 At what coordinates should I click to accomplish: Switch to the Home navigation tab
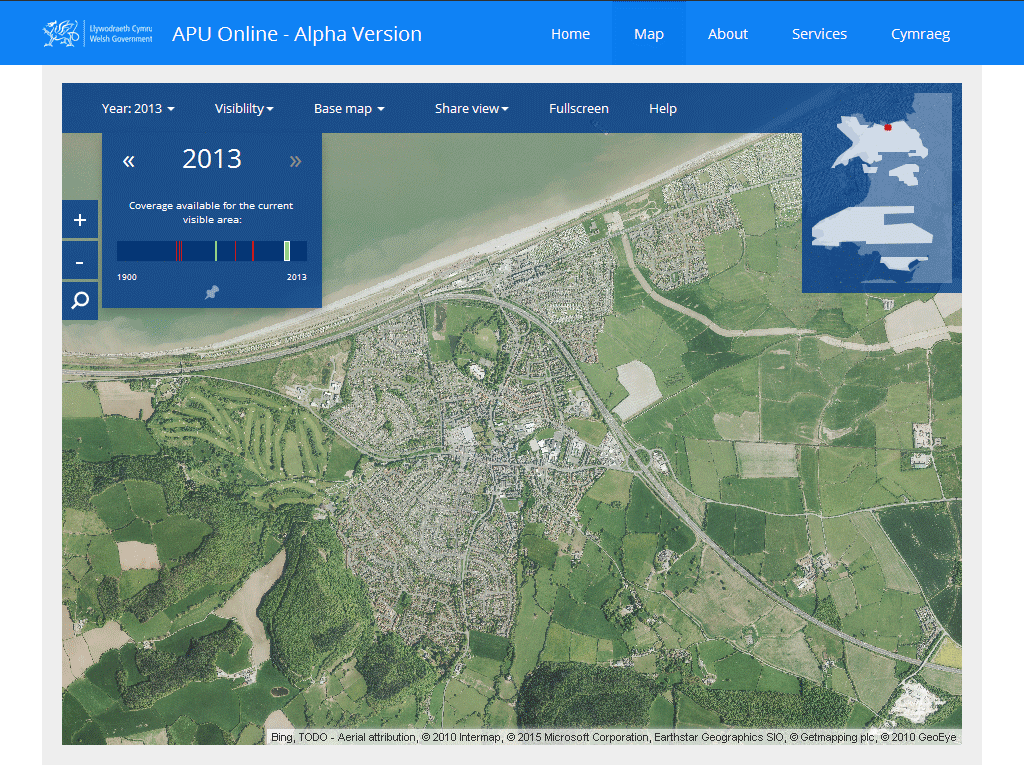(x=570, y=33)
